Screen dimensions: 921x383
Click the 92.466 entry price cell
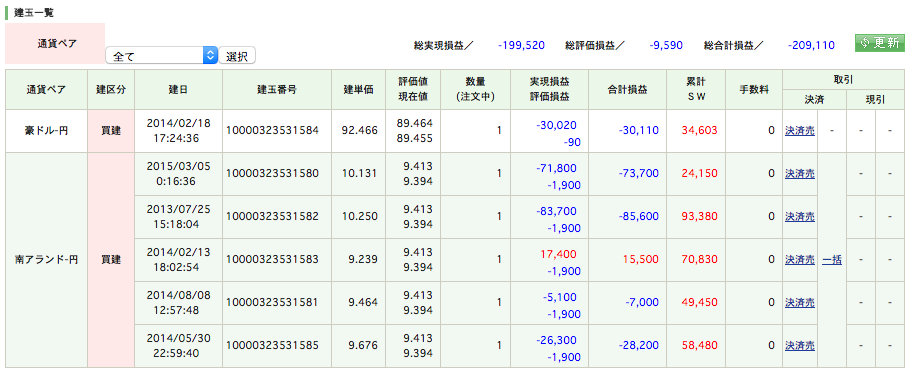(359, 131)
